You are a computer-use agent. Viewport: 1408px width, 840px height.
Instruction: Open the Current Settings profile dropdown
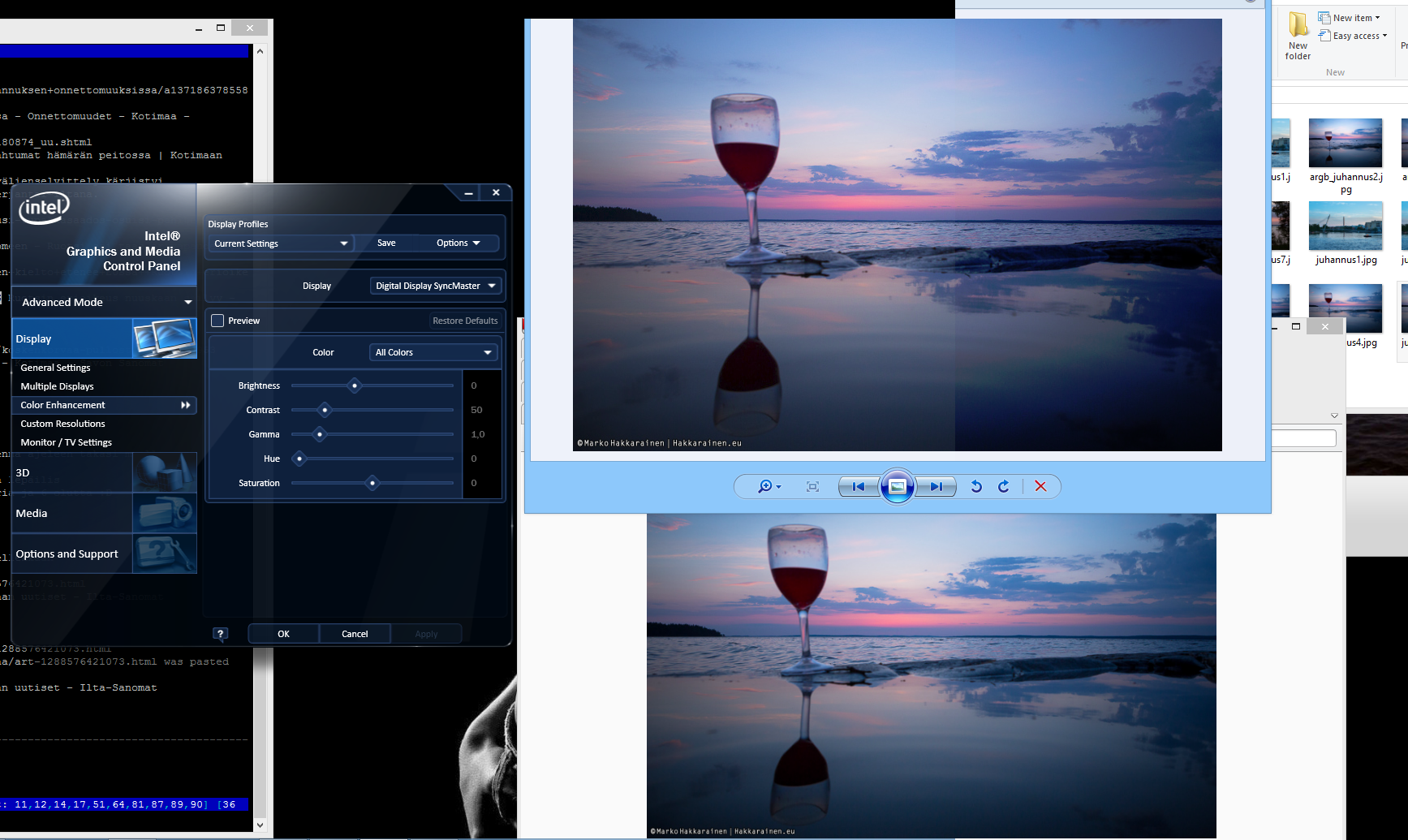(280, 243)
